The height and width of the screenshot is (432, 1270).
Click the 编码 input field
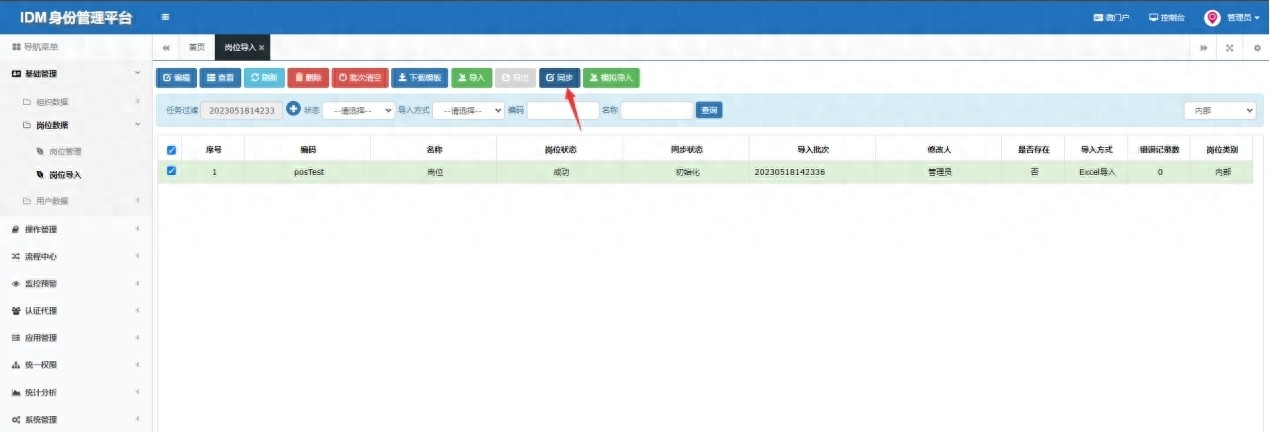pos(562,110)
